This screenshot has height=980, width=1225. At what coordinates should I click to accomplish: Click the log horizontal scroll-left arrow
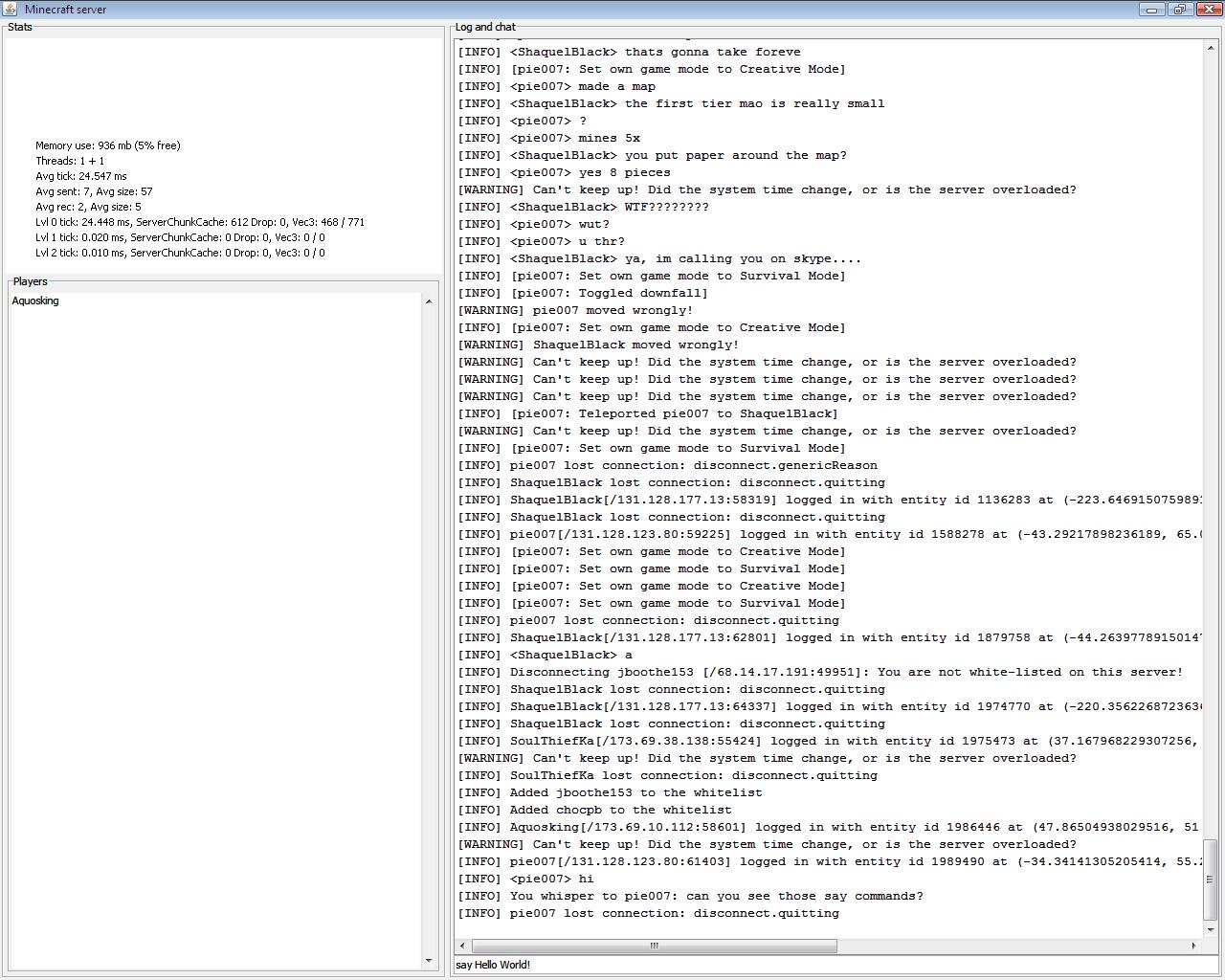pos(463,946)
